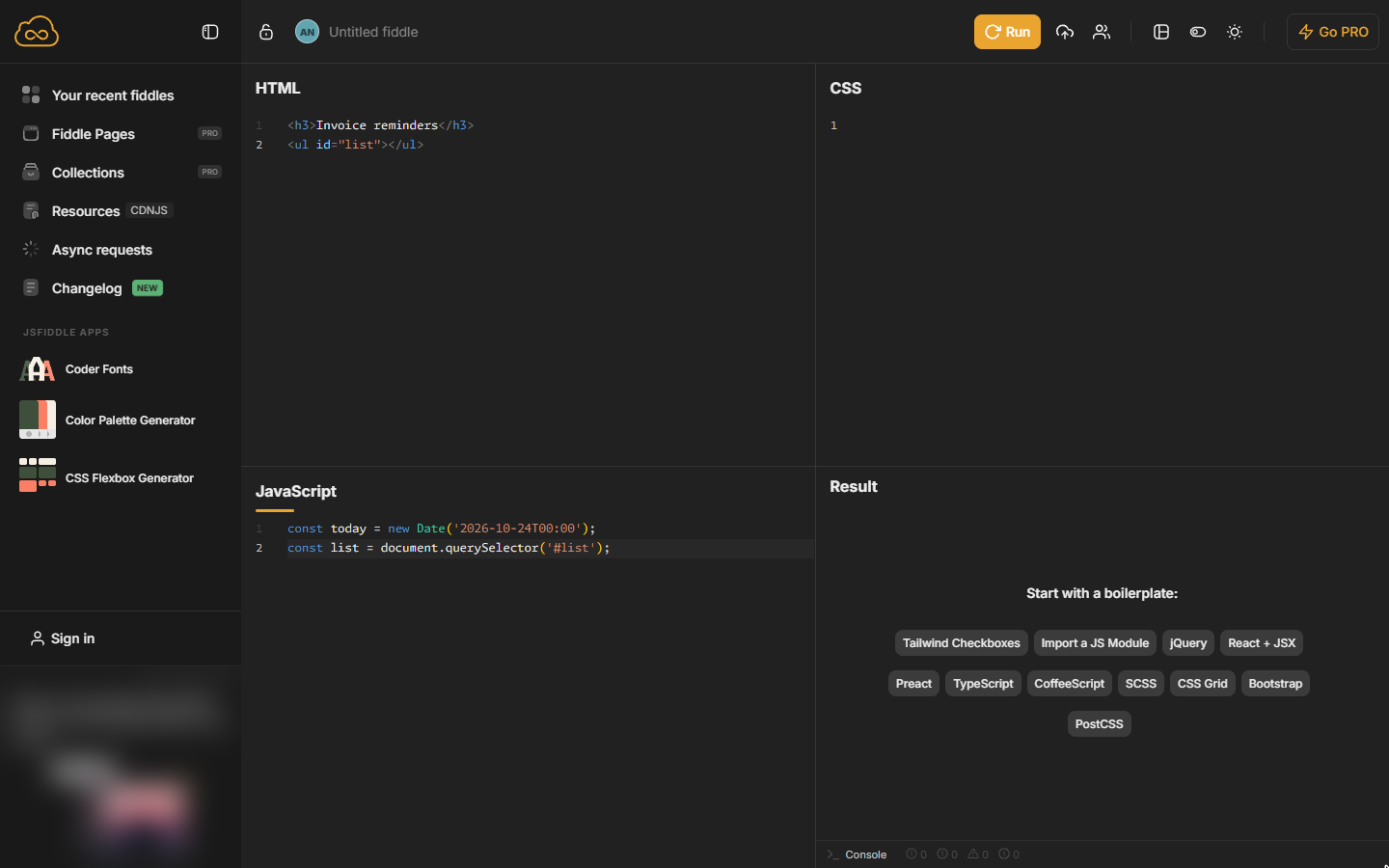Switch to light theme sun icon
The image size is (1389, 868).
tap(1235, 32)
